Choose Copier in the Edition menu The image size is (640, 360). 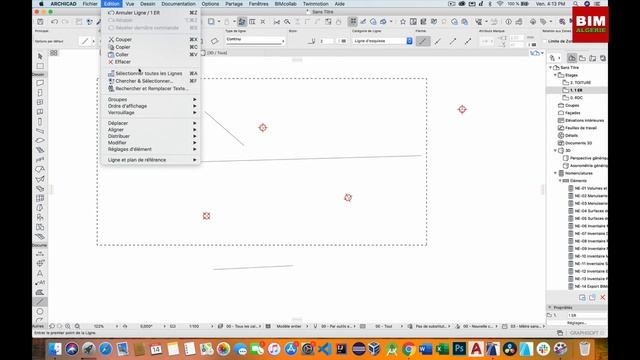pos(151,47)
